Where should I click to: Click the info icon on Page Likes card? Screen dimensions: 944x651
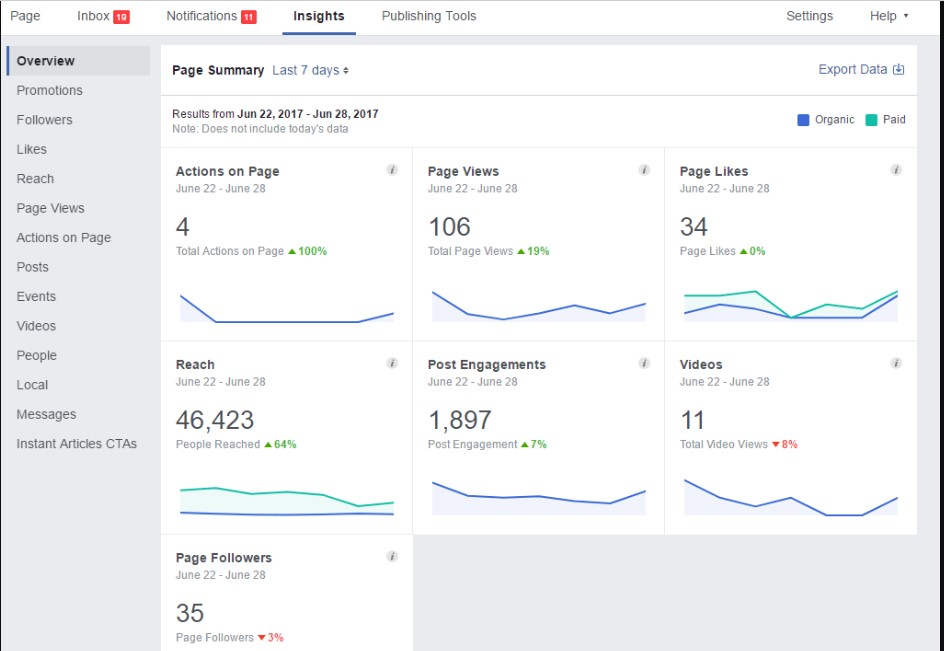pos(896,170)
